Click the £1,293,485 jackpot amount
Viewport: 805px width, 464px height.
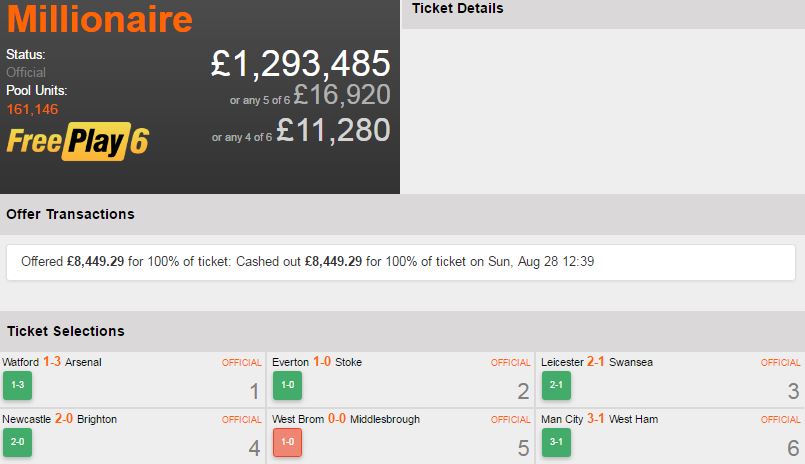pos(300,64)
